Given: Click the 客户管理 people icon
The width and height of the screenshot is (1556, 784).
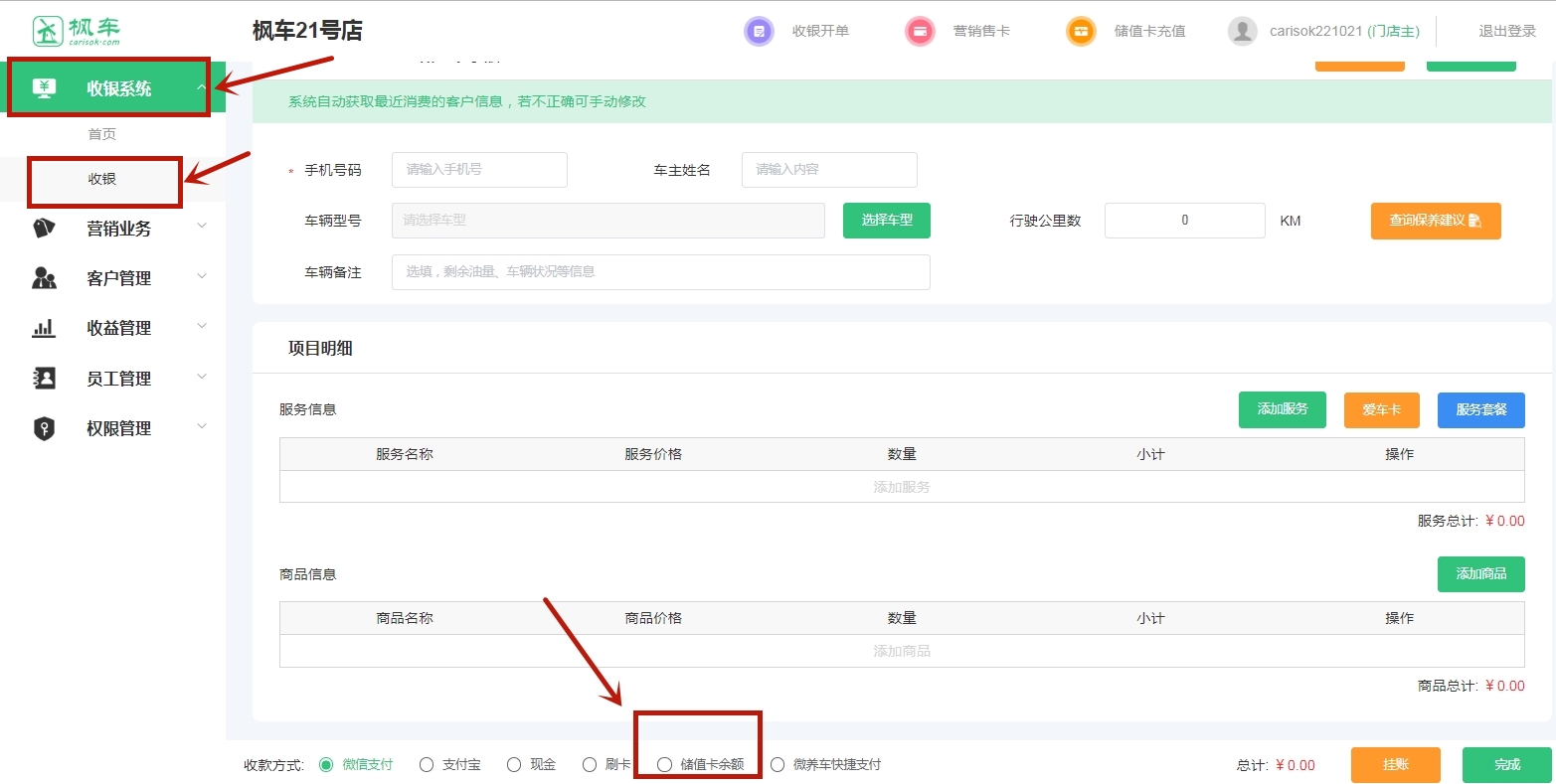Looking at the screenshot, I should 44,278.
